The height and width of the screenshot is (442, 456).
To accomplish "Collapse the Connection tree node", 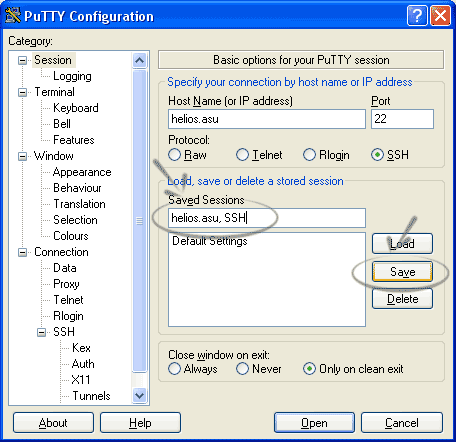I will pos(22,252).
